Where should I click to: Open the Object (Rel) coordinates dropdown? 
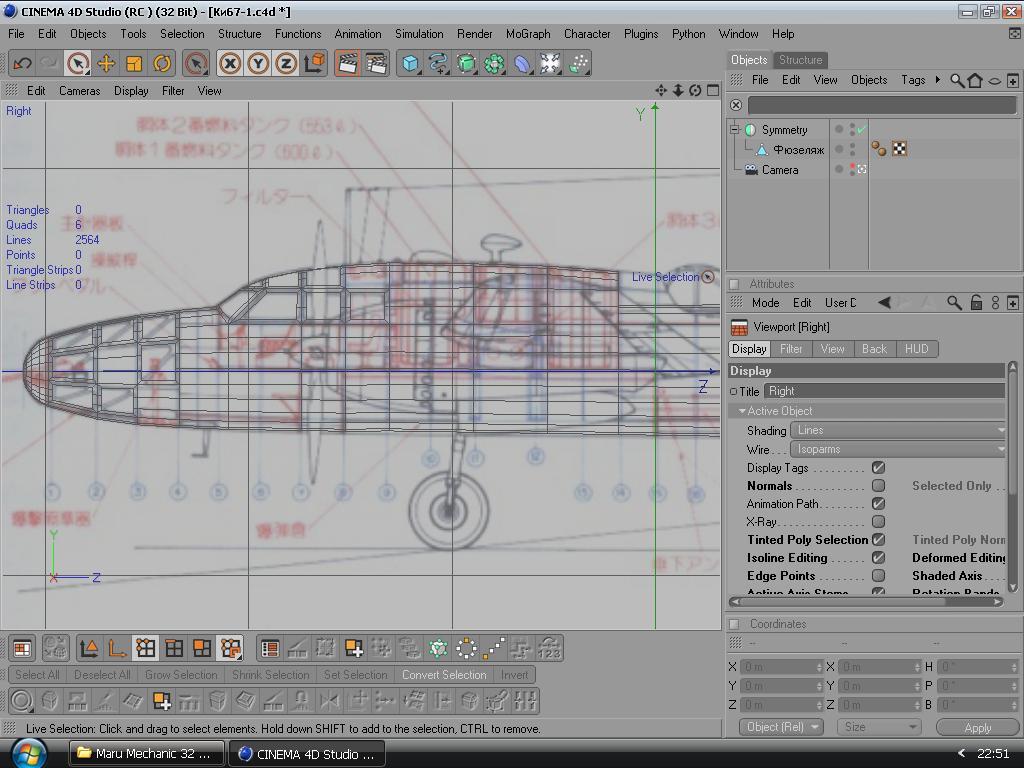tap(781, 727)
